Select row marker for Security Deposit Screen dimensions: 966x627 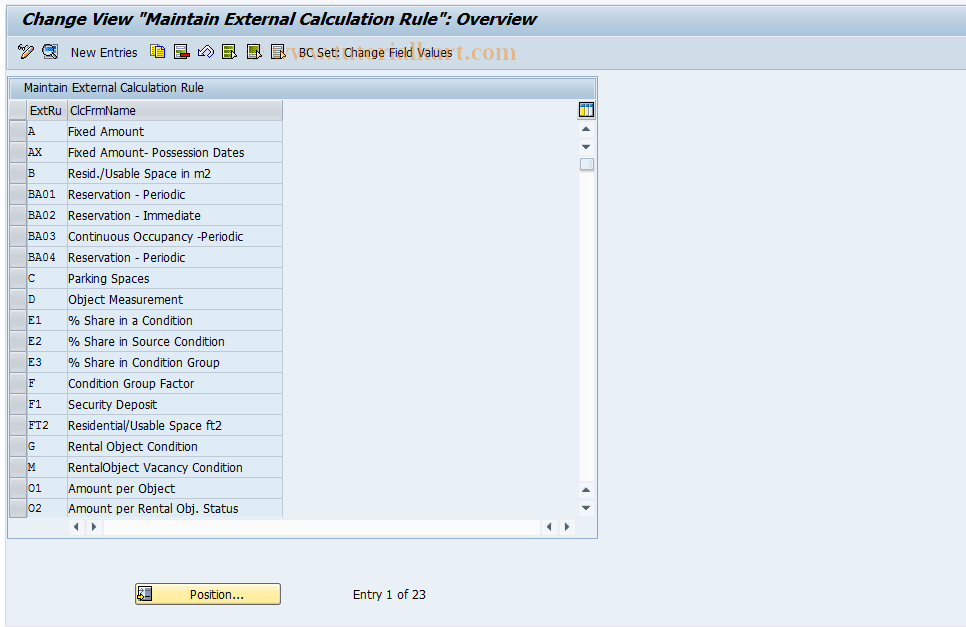point(18,404)
